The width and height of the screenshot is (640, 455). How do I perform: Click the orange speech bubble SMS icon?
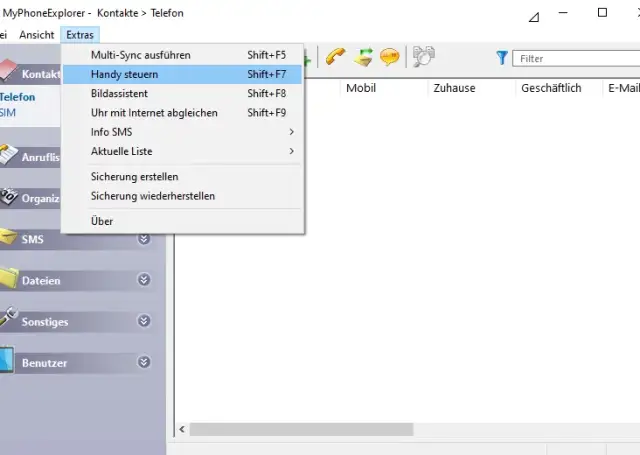click(x=389, y=57)
